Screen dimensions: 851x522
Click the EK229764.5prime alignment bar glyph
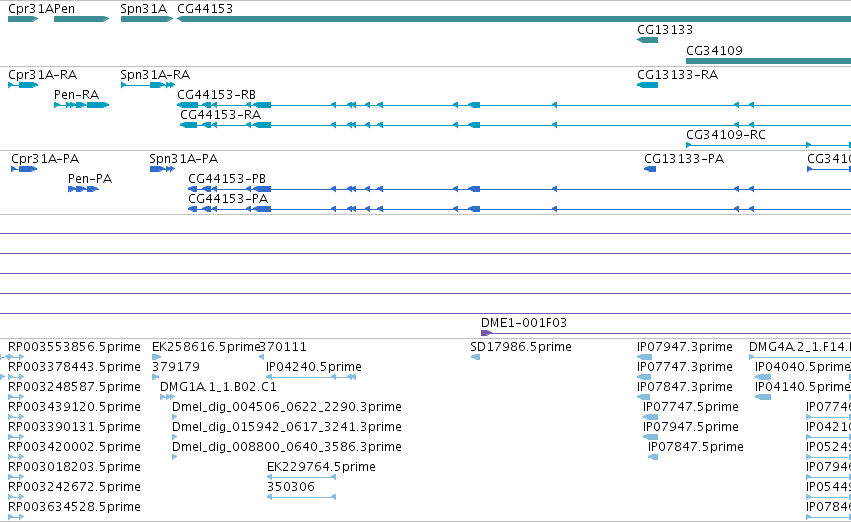(301, 478)
